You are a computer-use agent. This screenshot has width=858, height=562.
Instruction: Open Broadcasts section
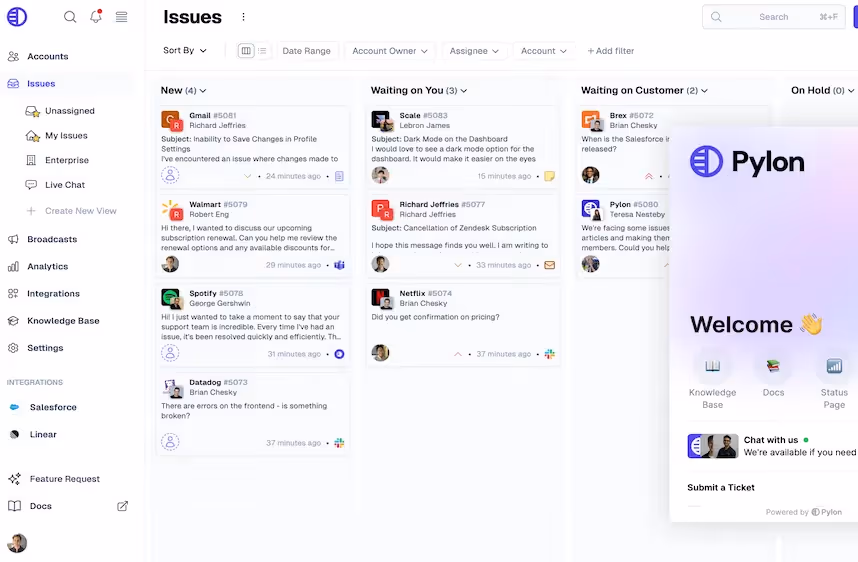tap(52, 239)
